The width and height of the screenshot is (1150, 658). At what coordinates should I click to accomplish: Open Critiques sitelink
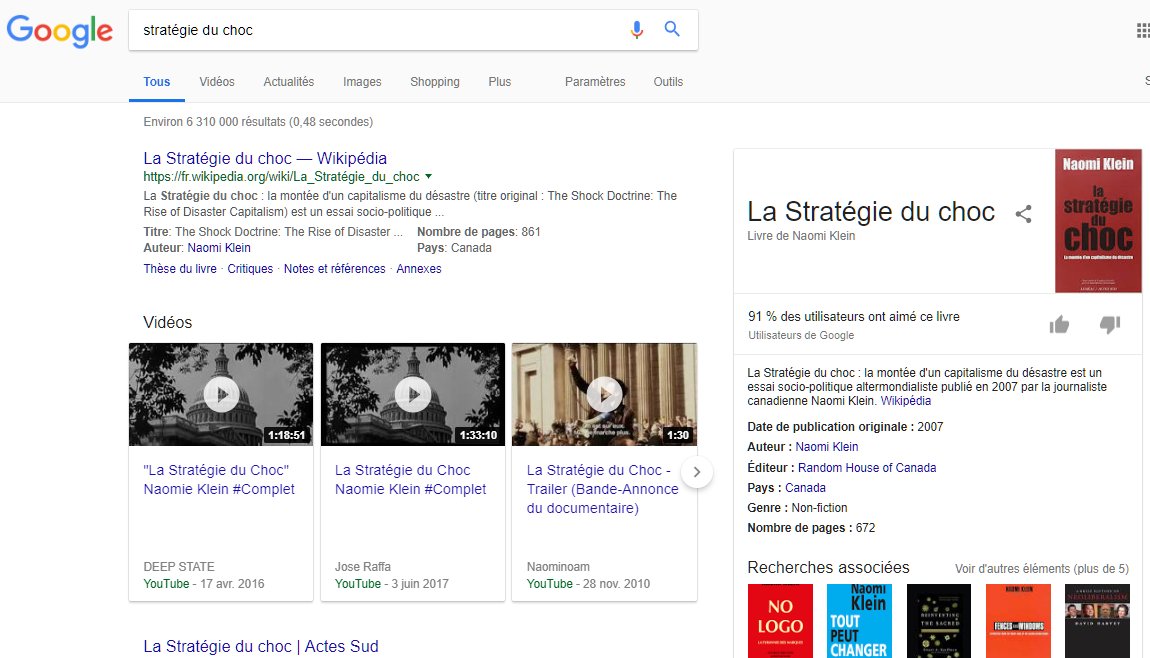250,268
